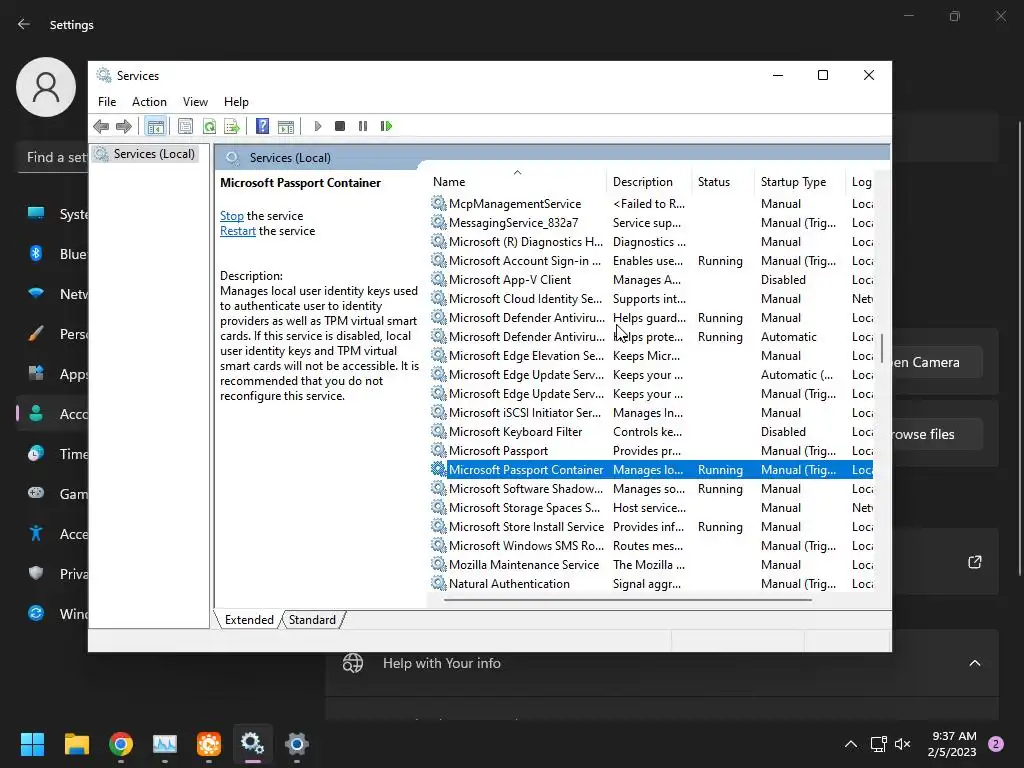Open the Help menu in Services

click(236, 102)
